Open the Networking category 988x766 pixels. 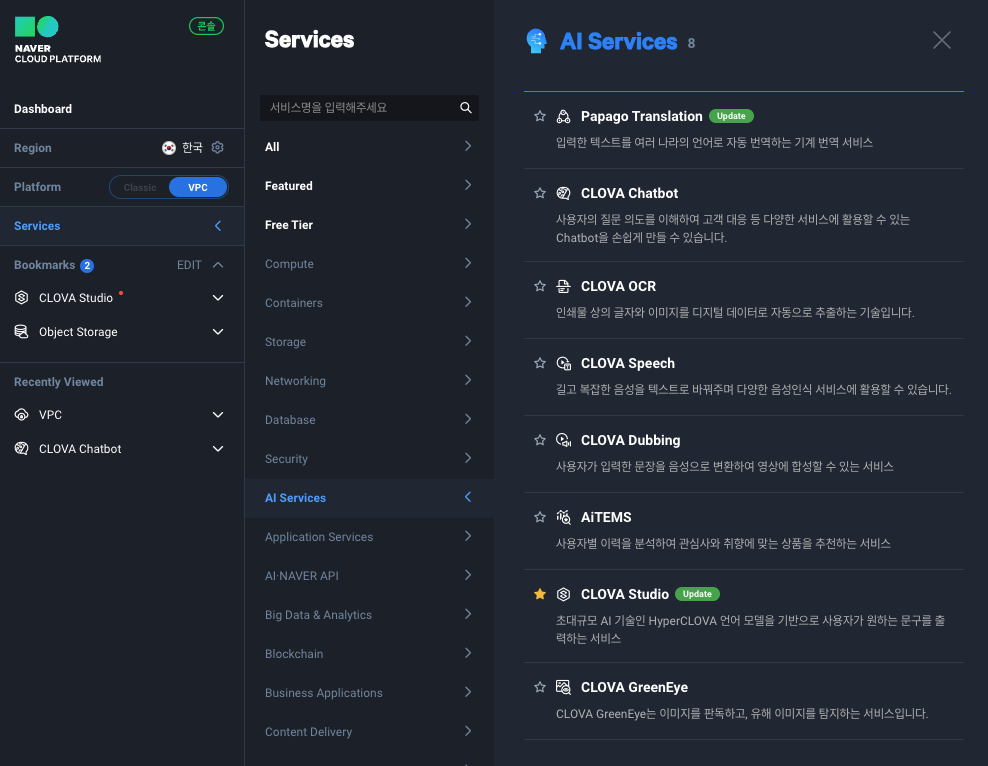(369, 380)
